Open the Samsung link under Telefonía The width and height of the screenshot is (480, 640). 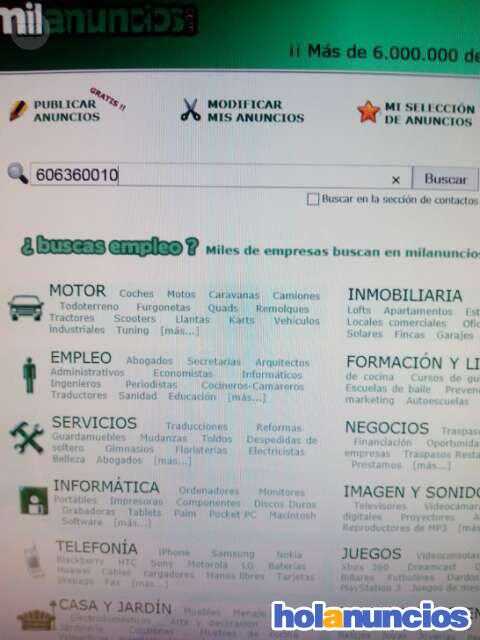click(233, 554)
